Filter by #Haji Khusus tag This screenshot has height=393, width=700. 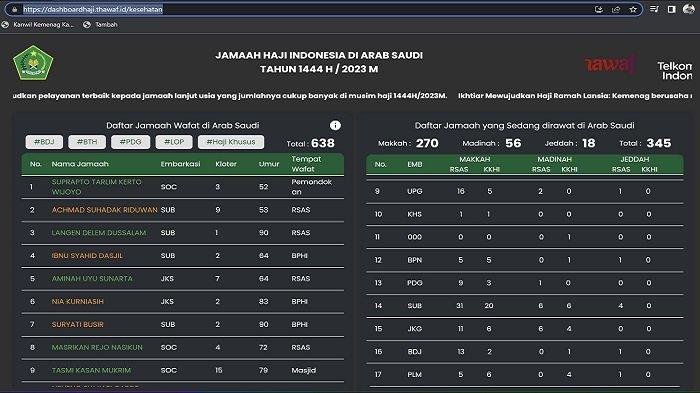231,142
